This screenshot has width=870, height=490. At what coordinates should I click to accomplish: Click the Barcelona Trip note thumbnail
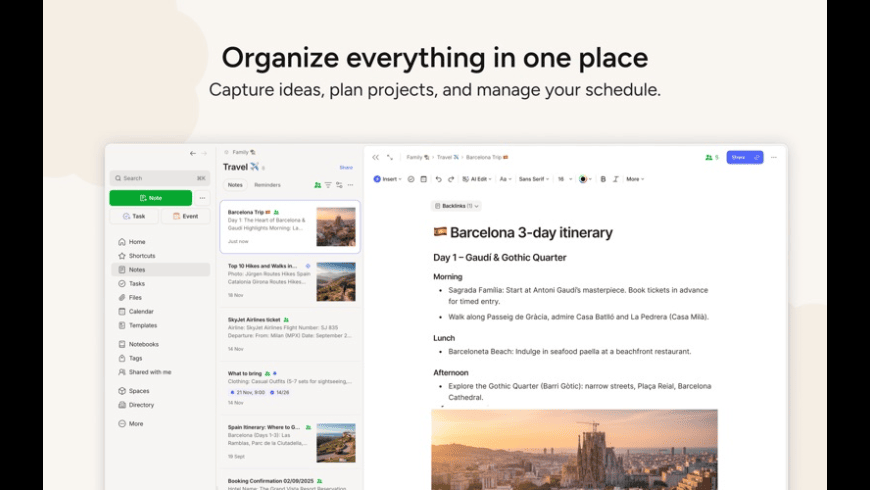click(336, 226)
